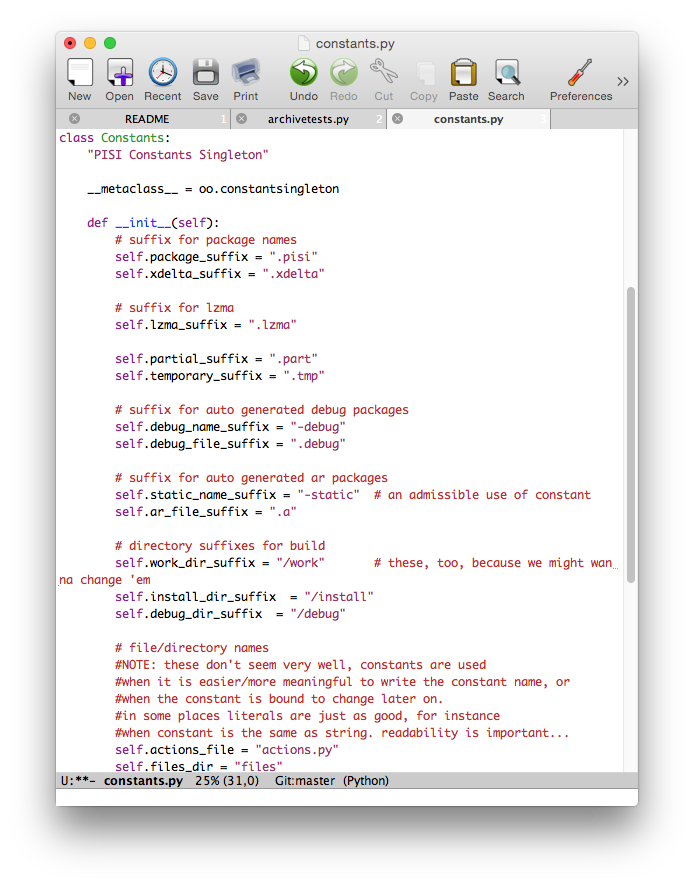
Task: Click the 'def __init__(self):' line
Action: pyautogui.click(x=153, y=223)
